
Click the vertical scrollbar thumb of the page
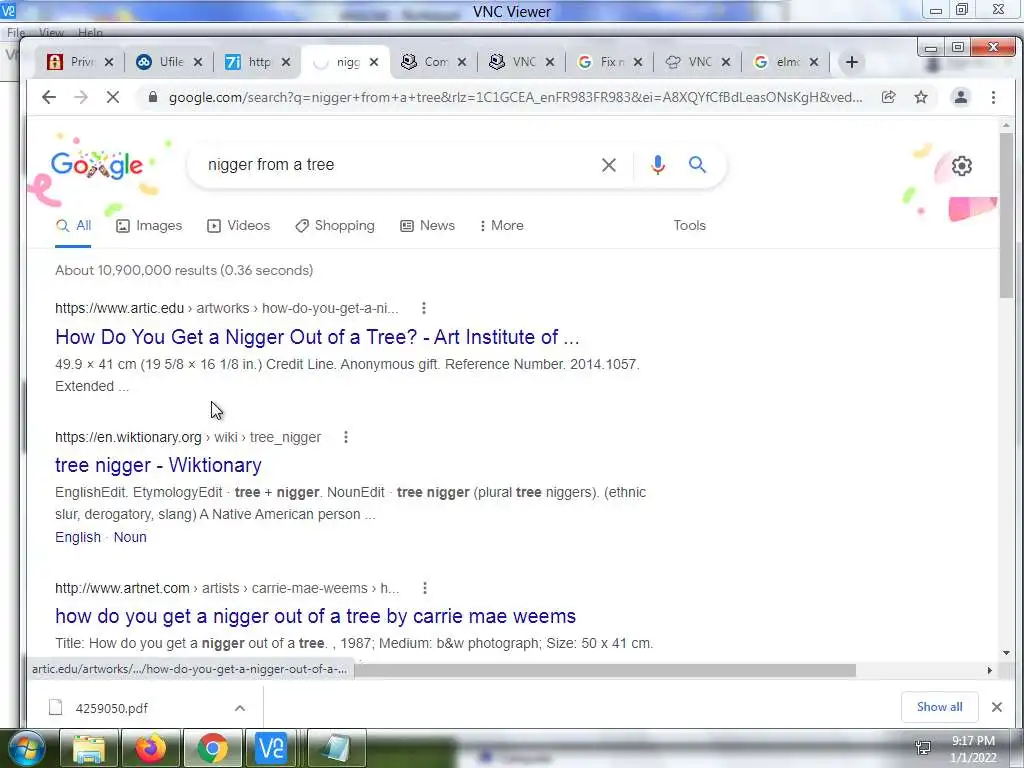1006,216
